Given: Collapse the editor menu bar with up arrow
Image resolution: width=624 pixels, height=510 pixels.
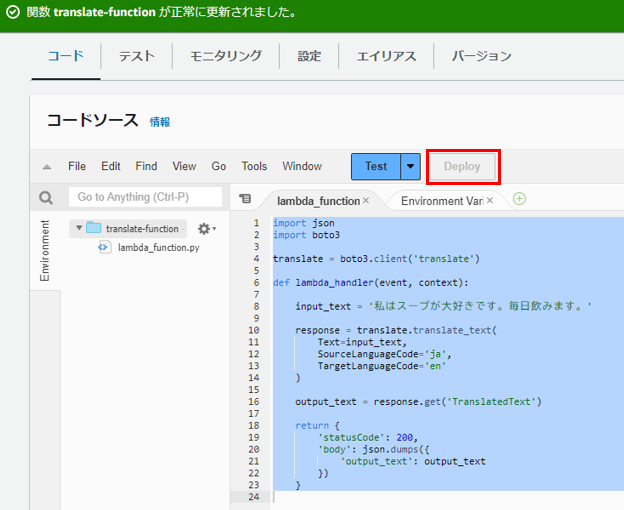Looking at the screenshot, I should [x=47, y=167].
